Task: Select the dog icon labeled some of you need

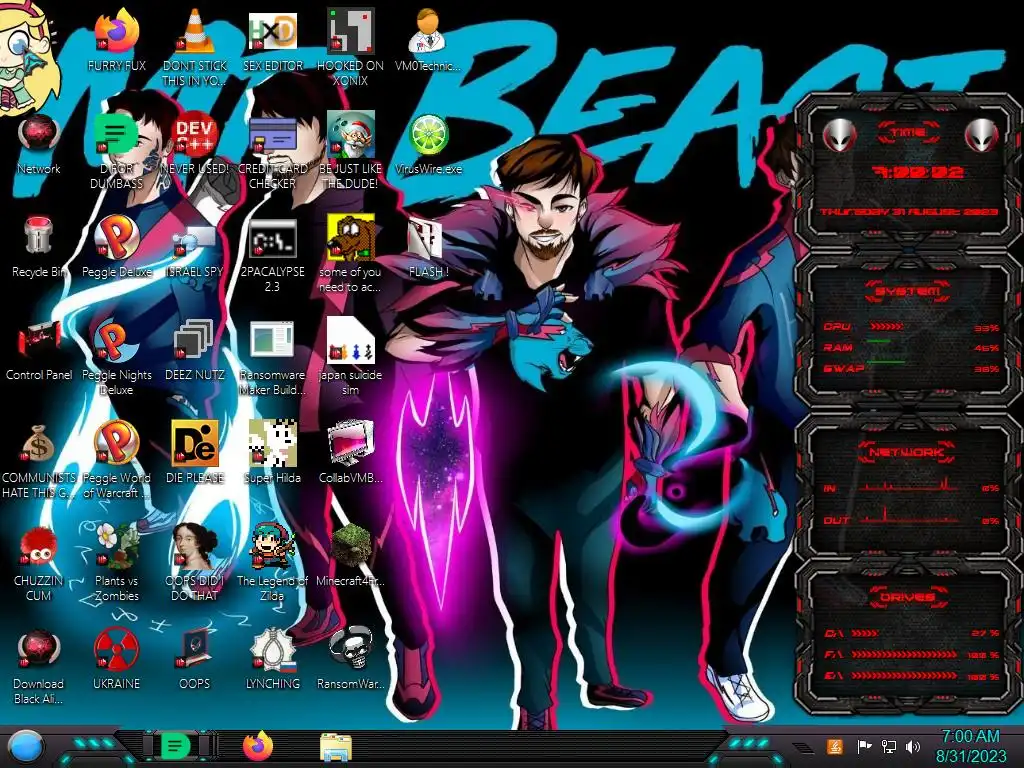Action: point(350,236)
